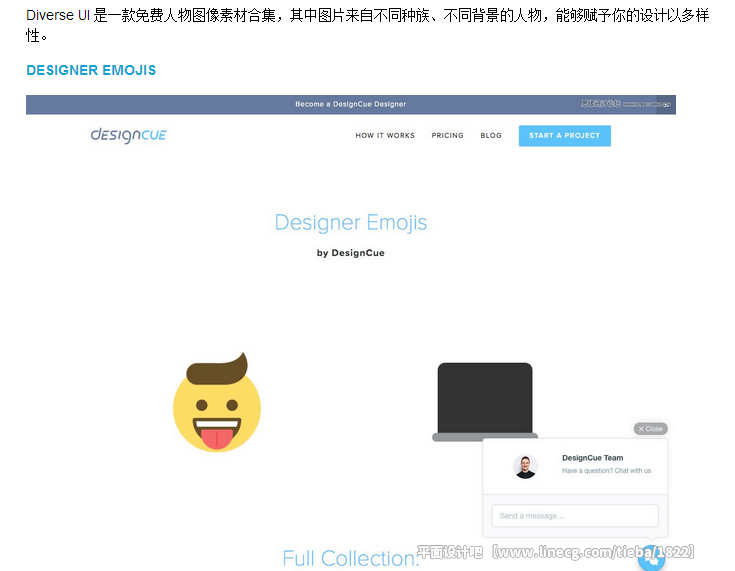The height and width of the screenshot is (571, 735).
Task: Click the round blue chat bubble icon
Action: pos(652,558)
